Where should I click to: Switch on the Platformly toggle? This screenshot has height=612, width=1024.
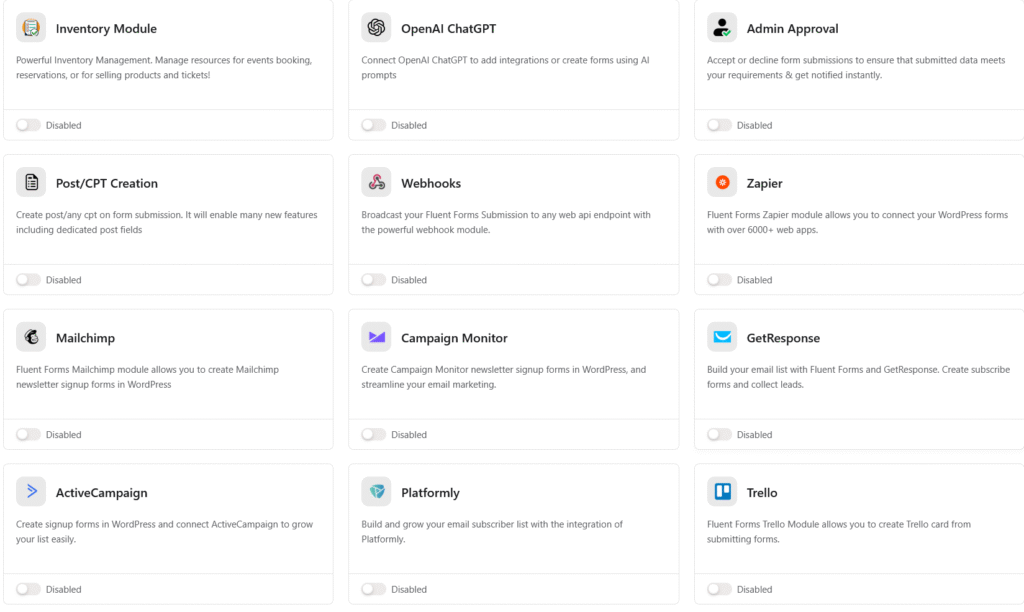tap(374, 589)
